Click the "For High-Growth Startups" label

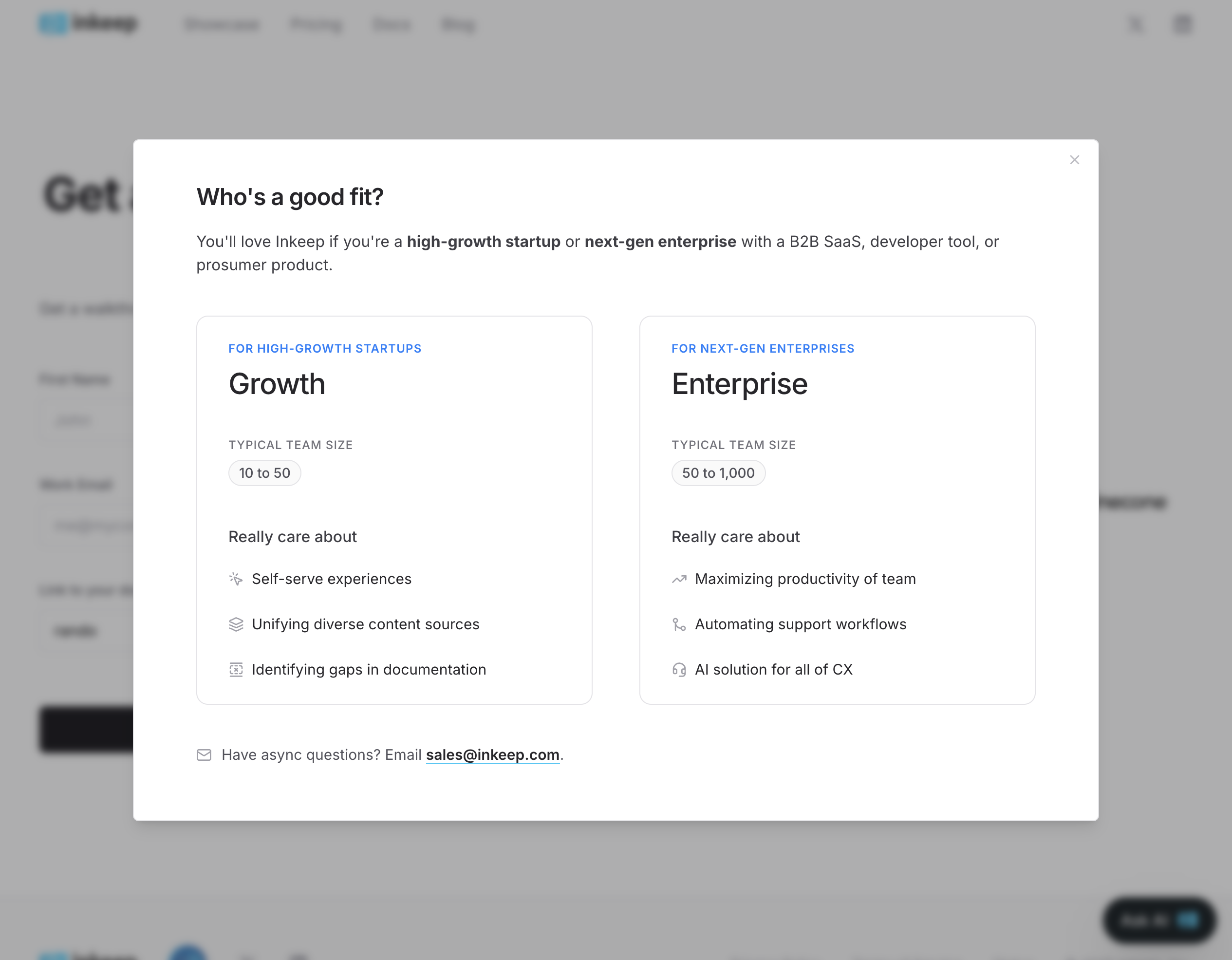[325, 349]
